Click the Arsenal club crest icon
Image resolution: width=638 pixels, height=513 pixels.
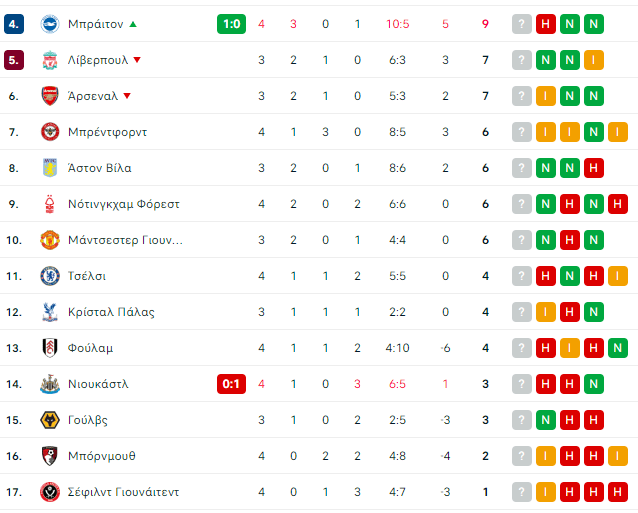(x=50, y=96)
